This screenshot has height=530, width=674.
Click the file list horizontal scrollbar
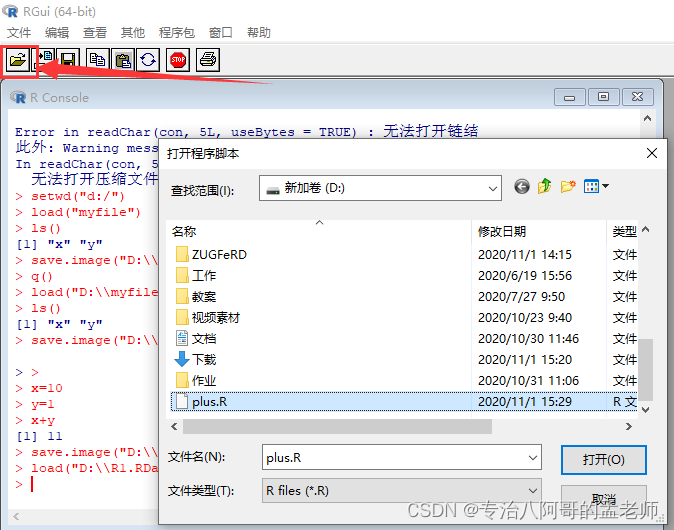[337, 426]
